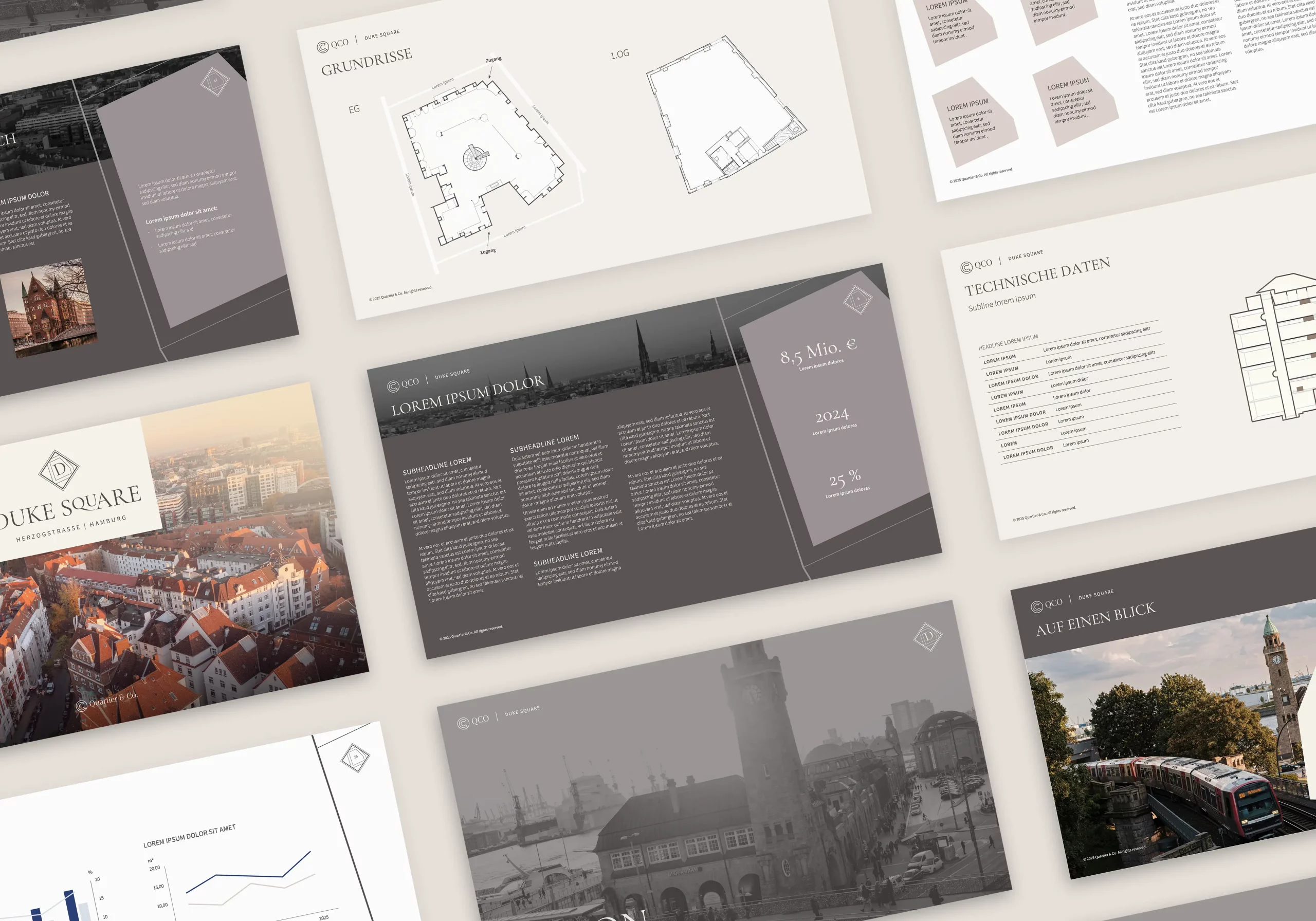1316x921 pixels.
Task: Click the GRUNDRISSE heading
Action: click(x=366, y=62)
